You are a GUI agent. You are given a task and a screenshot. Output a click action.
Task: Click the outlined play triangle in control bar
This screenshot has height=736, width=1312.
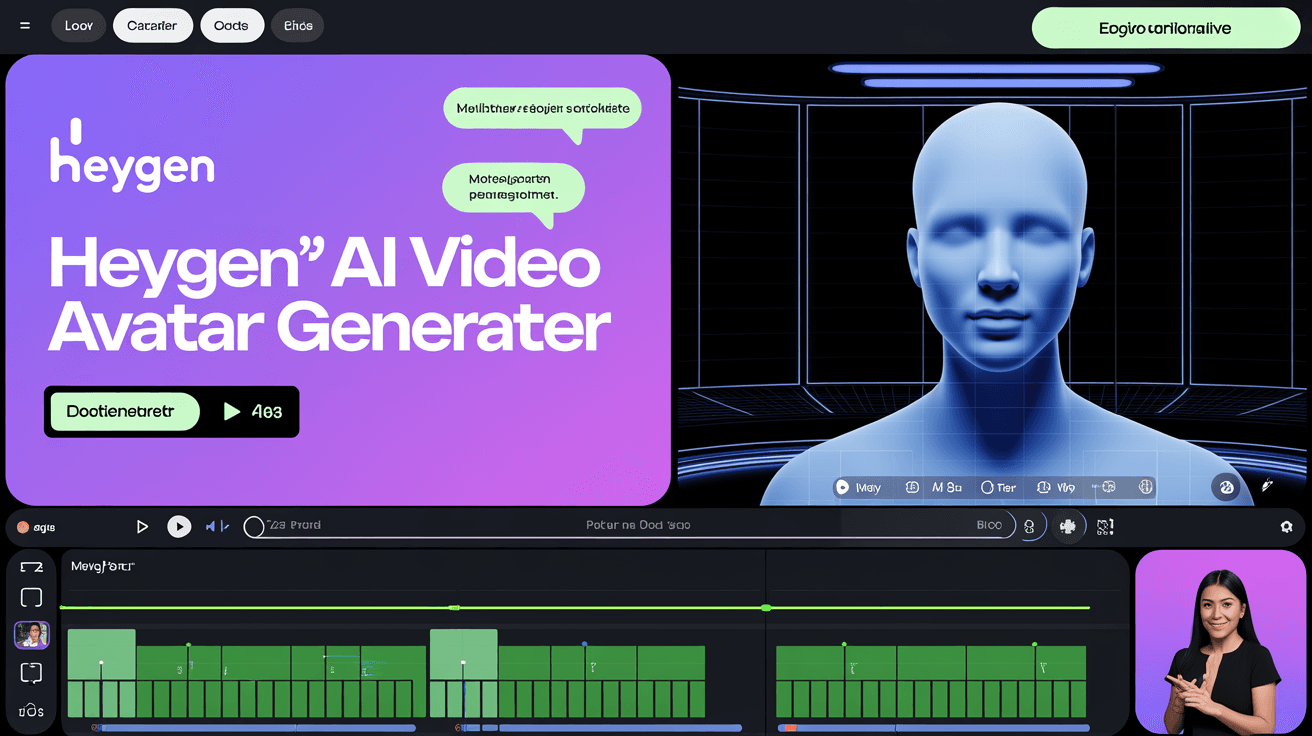click(x=142, y=526)
